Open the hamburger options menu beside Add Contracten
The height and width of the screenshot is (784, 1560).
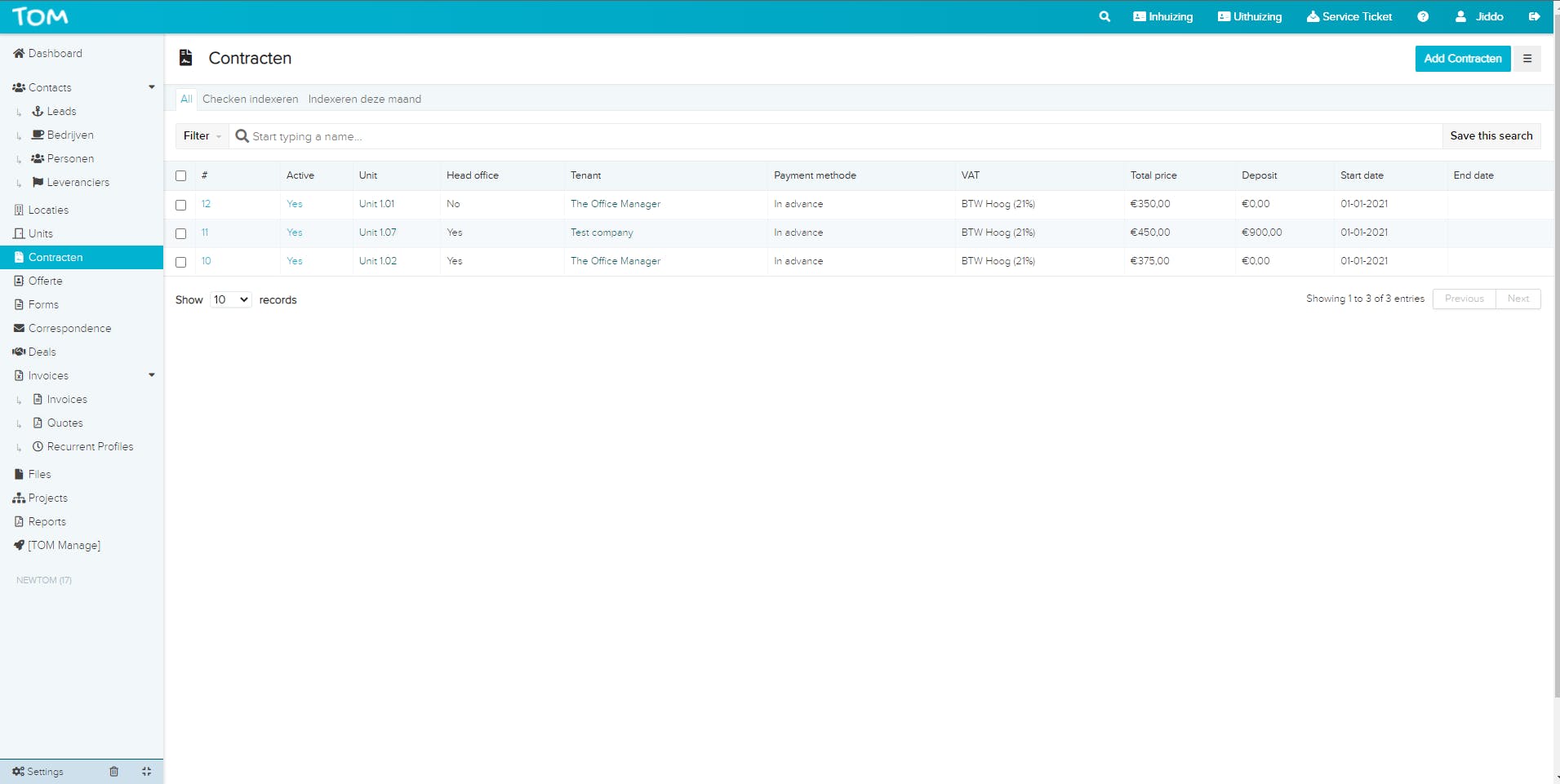coord(1527,59)
